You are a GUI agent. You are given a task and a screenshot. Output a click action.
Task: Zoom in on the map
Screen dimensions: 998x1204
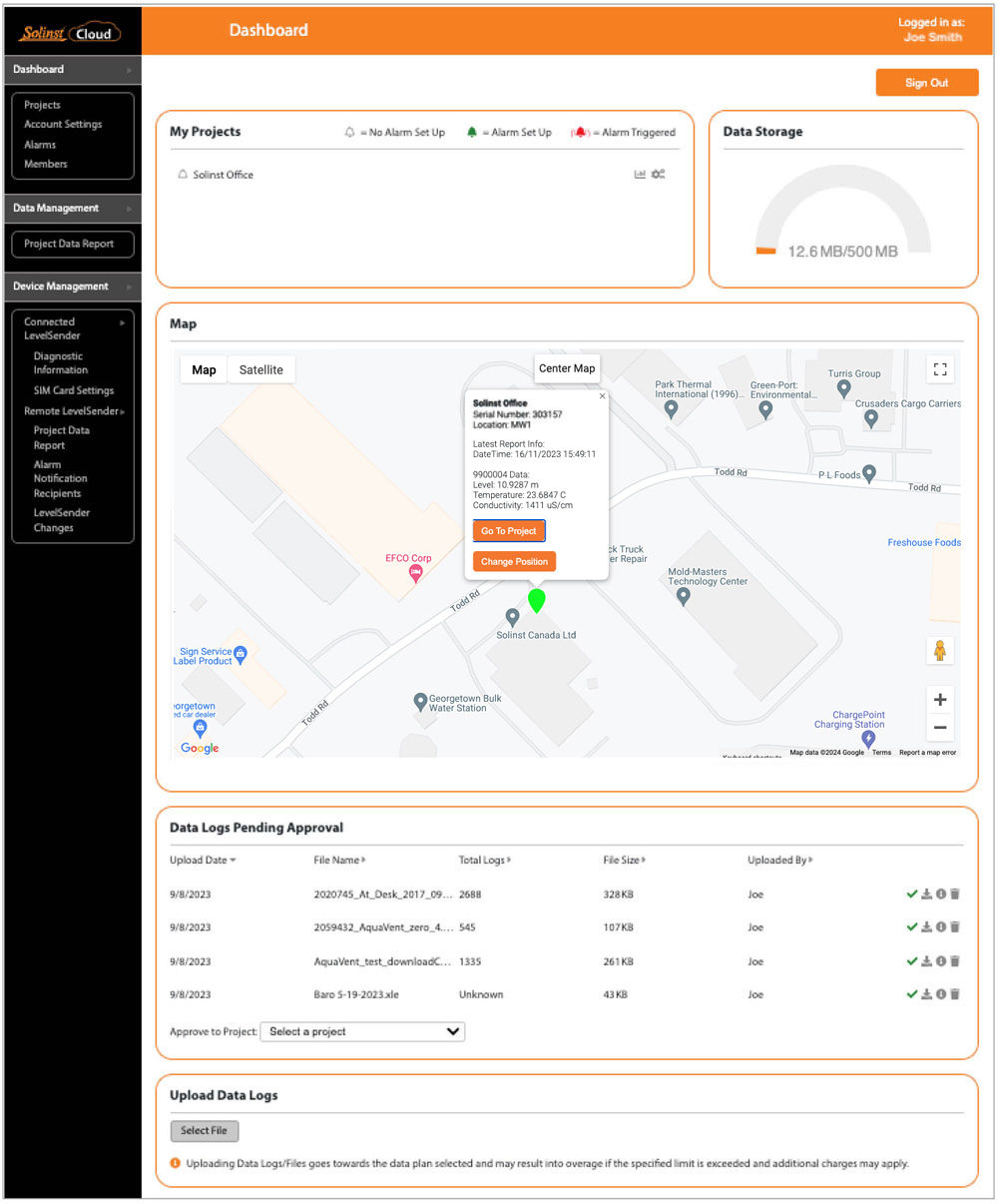[x=940, y=700]
